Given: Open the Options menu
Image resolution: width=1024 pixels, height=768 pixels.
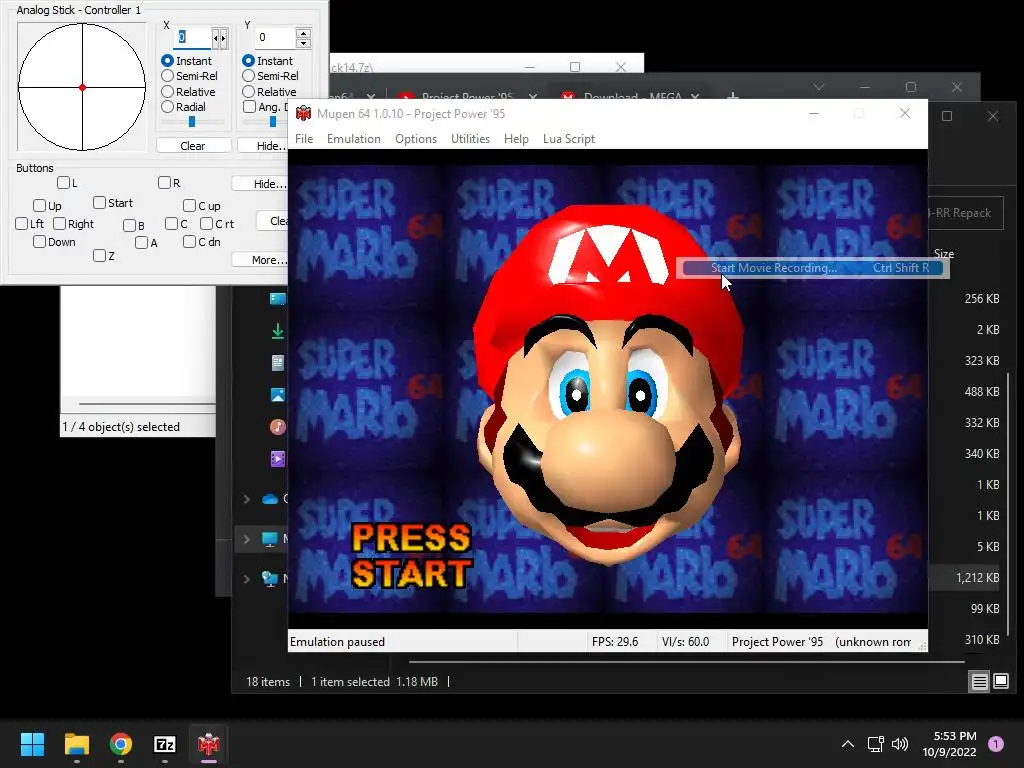Looking at the screenshot, I should click(x=416, y=139).
